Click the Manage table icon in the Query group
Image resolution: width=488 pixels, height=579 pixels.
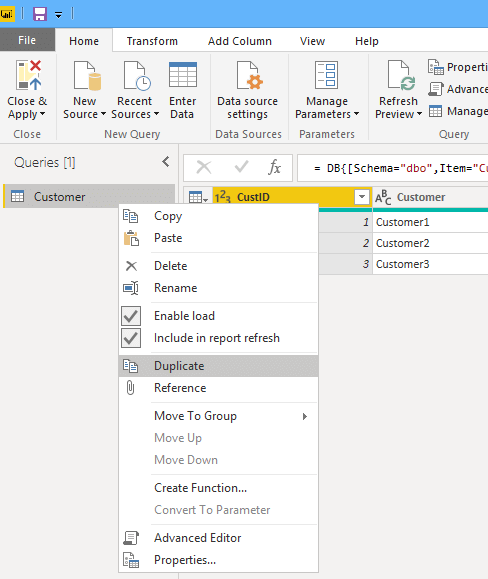point(436,111)
